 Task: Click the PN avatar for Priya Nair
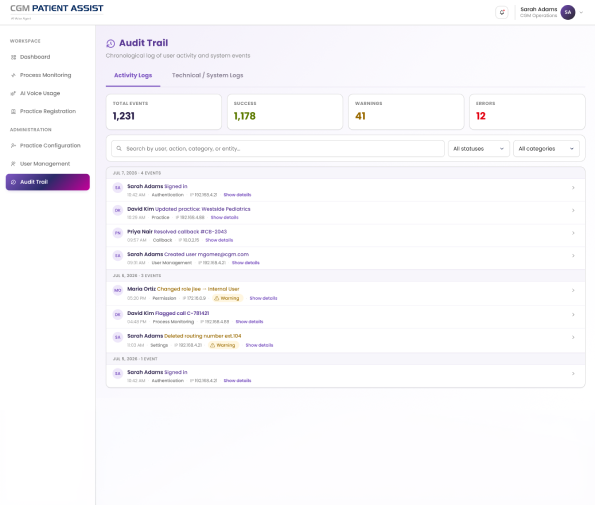coord(118,233)
